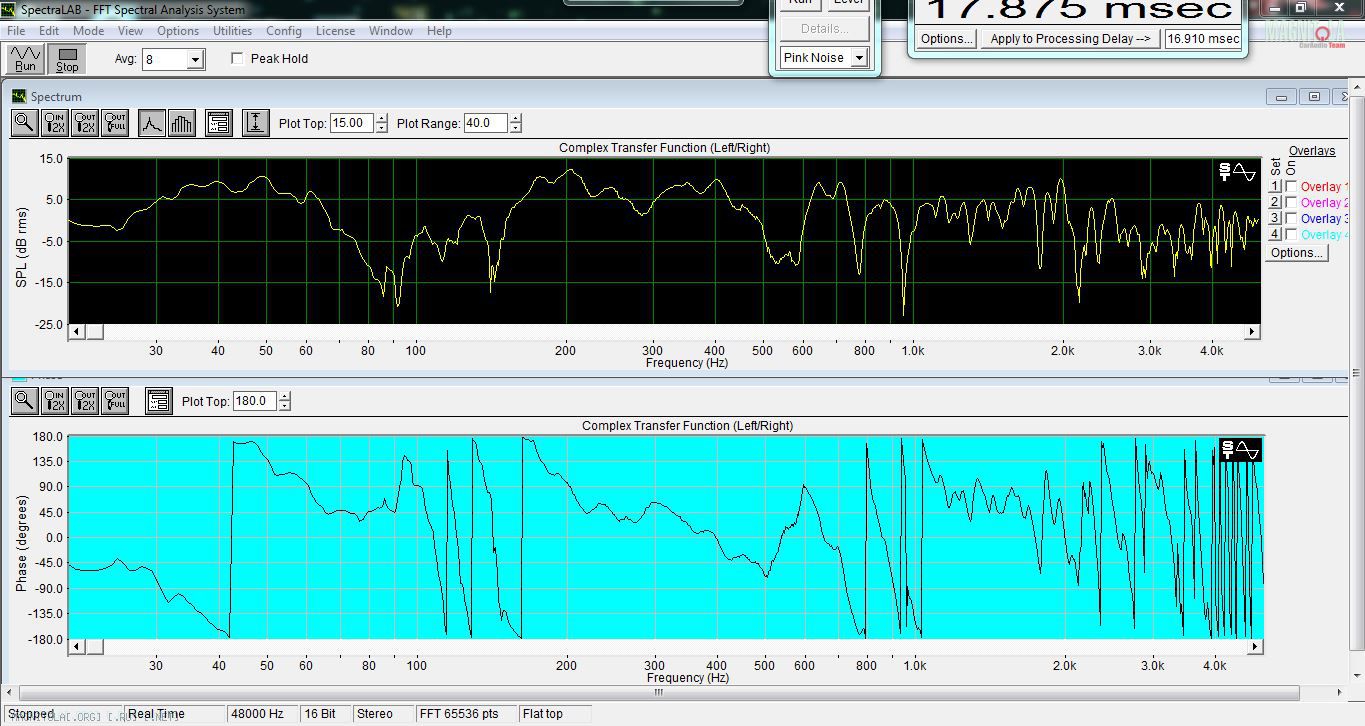Image resolution: width=1365 pixels, height=726 pixels.
Task: Open the License menu
Action: [335, 31]
